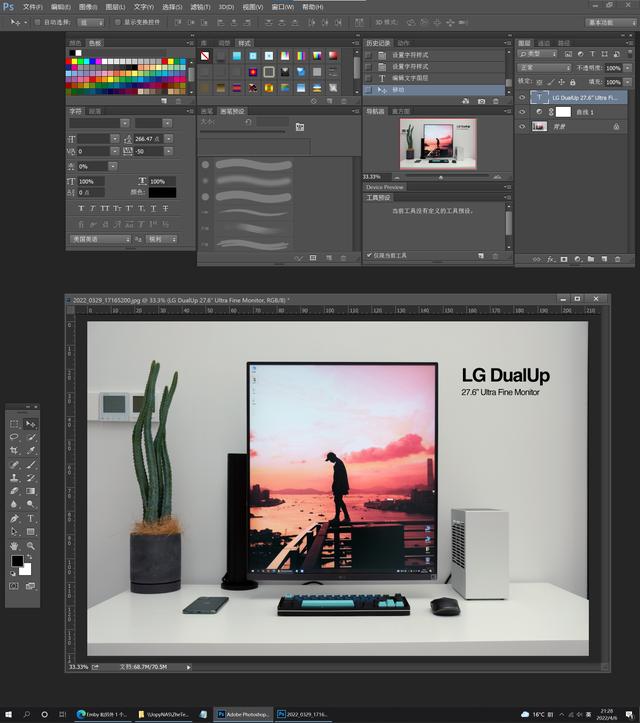Screen dimensions: 640x723
Task: Select the Hand tool
Action: tap(15, 546)
